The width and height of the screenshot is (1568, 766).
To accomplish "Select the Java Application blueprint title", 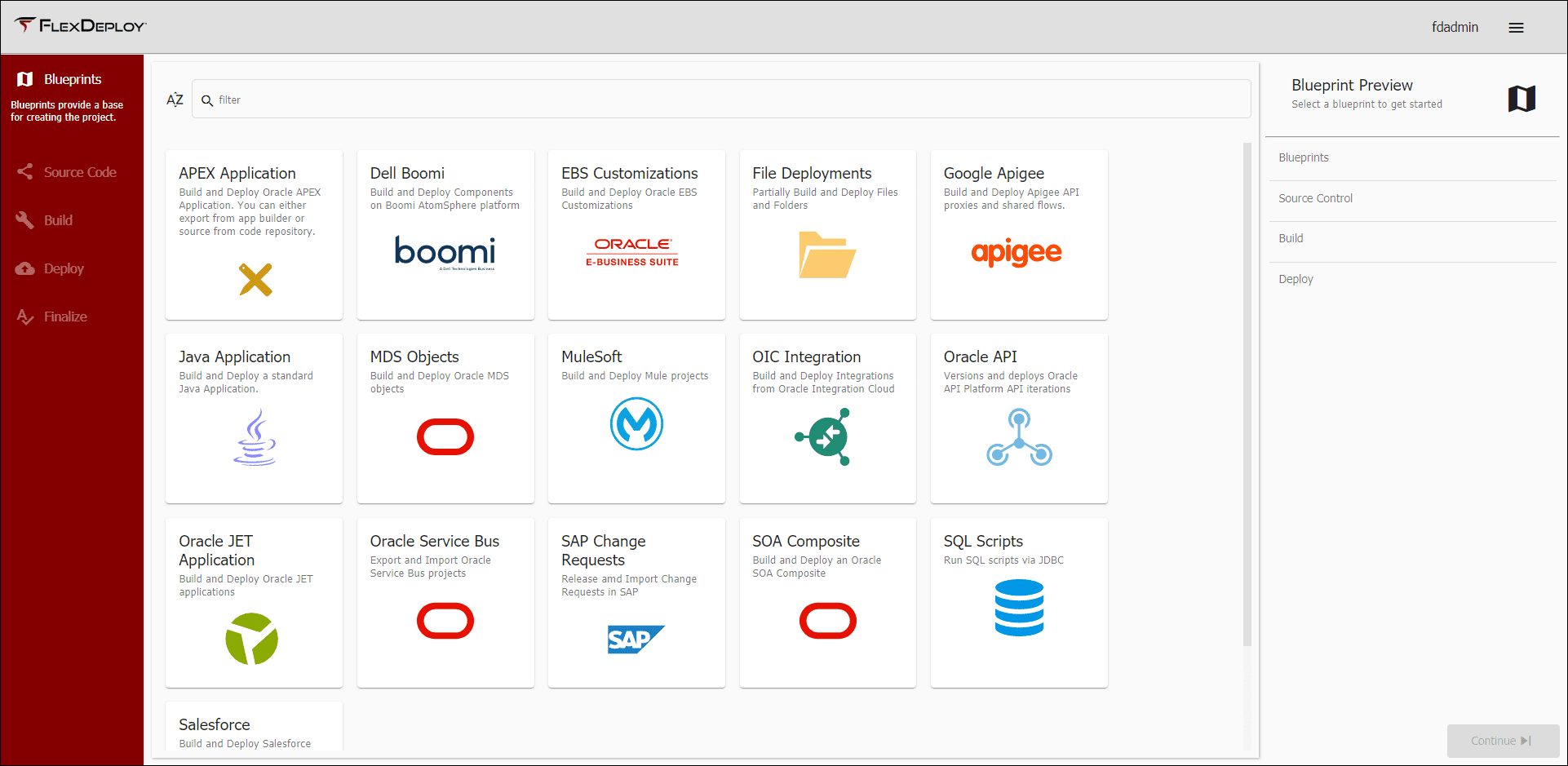I will tap(235, 357).
